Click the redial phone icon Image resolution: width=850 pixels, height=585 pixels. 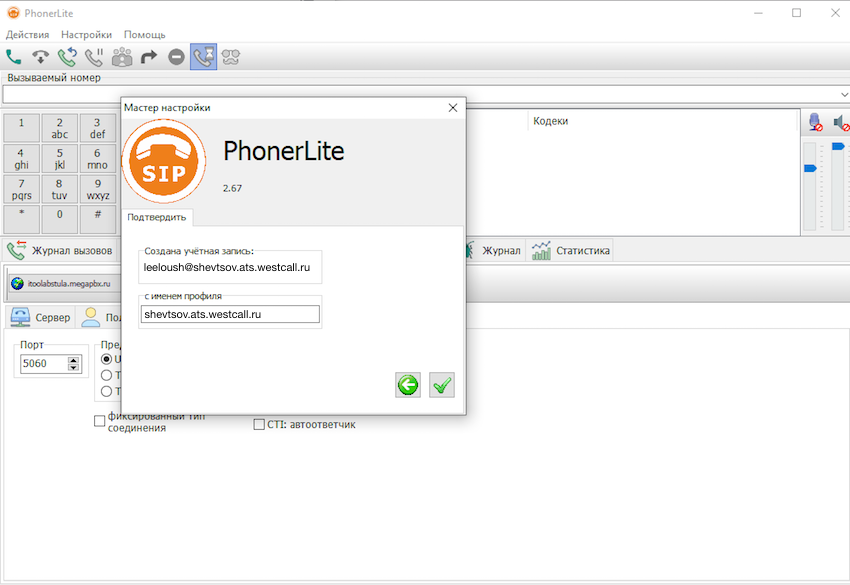(68, 56)
